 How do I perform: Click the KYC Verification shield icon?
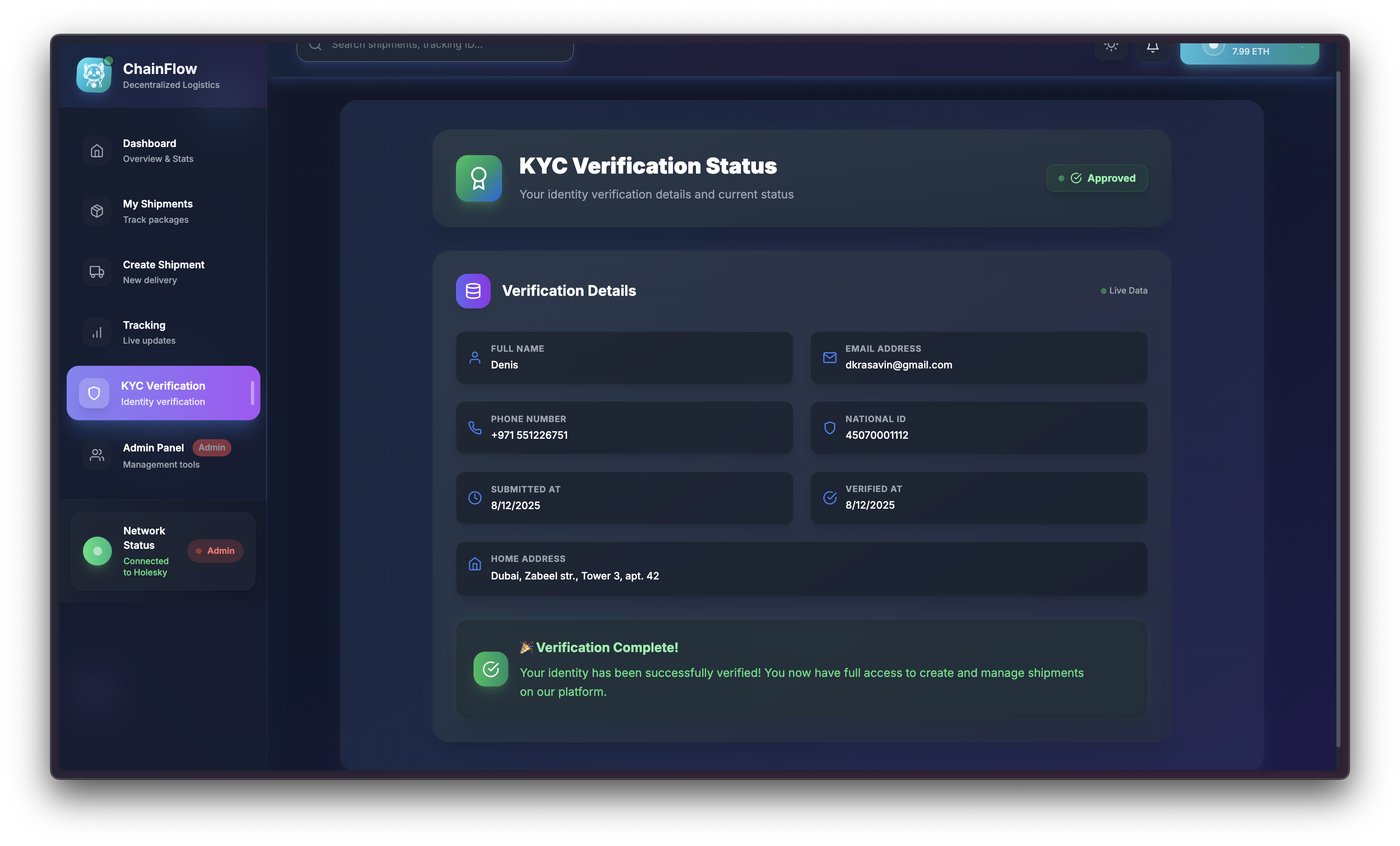[94, 393]
